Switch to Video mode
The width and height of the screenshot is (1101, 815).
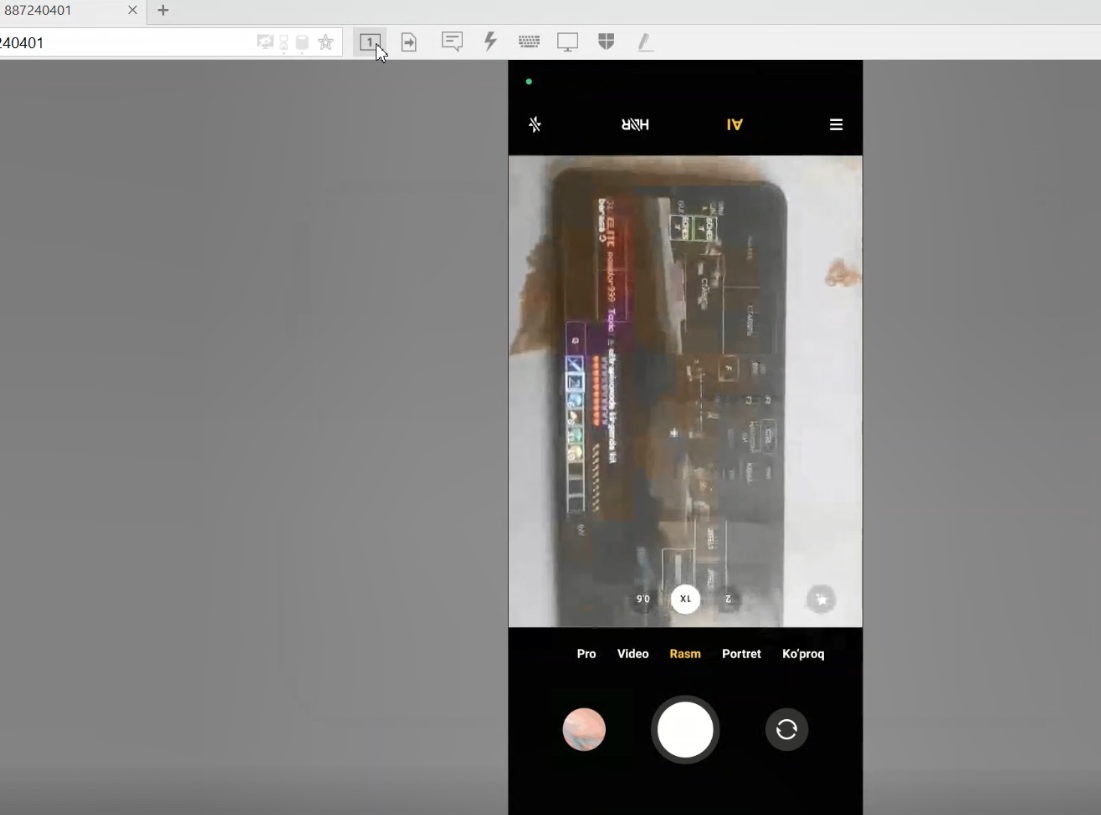point(633,654)
